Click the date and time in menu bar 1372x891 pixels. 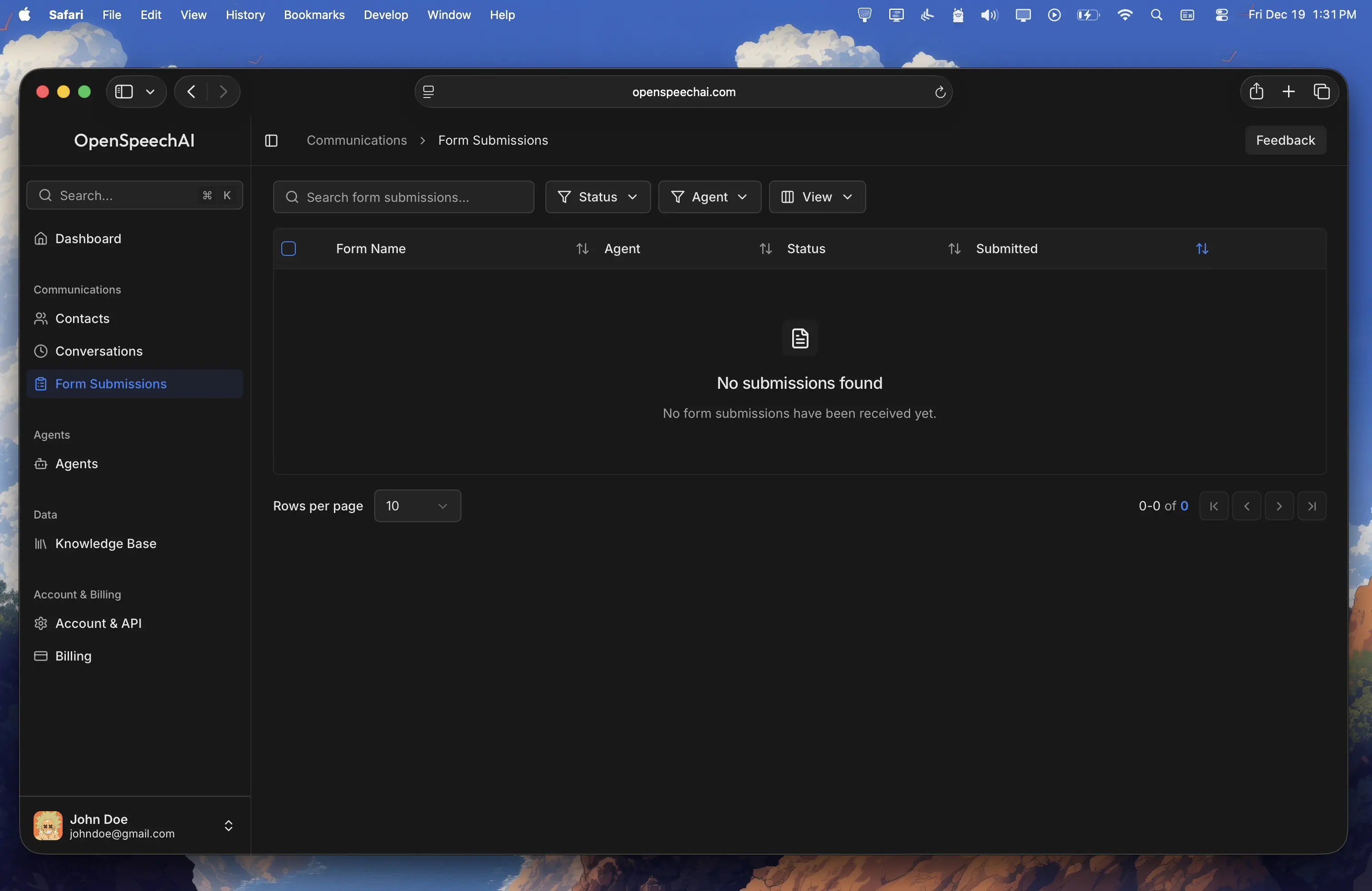click(x=1302, y=15)
